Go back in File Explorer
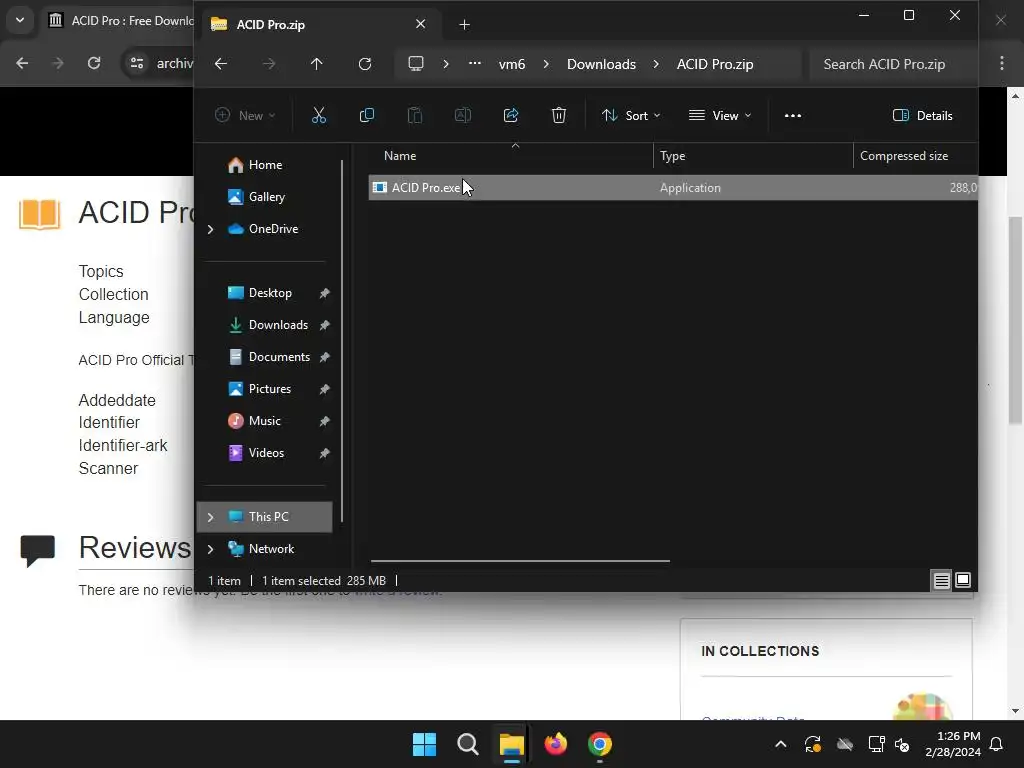 tap(221, 64)
